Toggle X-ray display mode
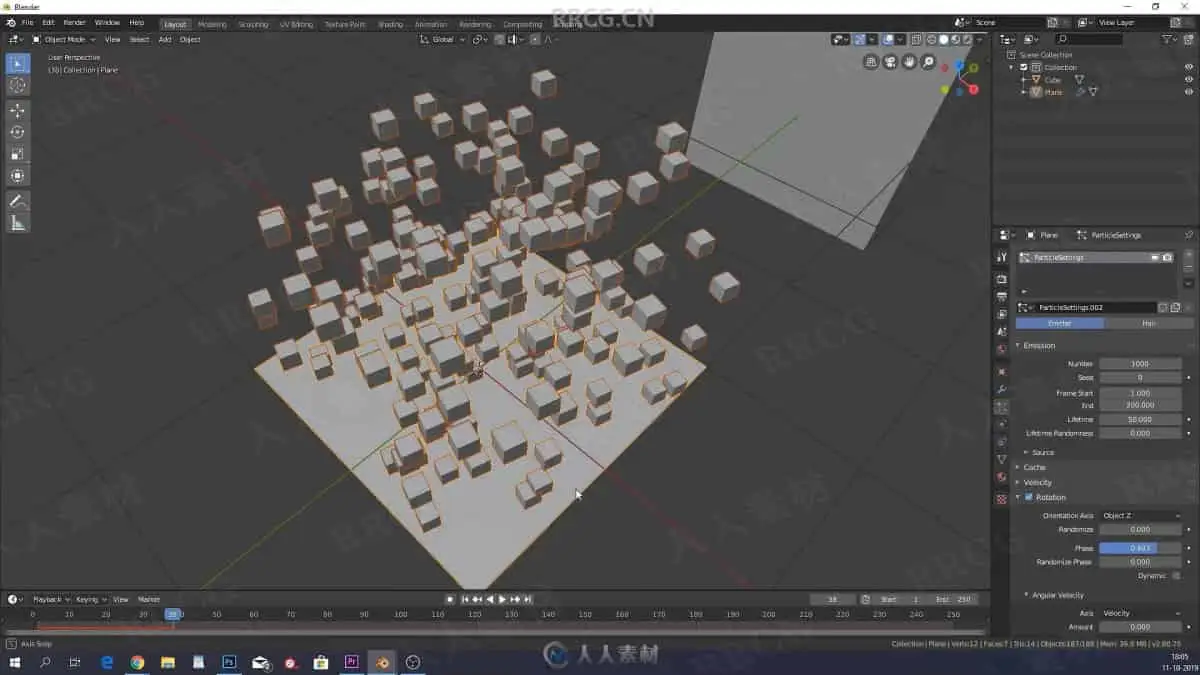 pyautogui.click(x=917, y=39)
